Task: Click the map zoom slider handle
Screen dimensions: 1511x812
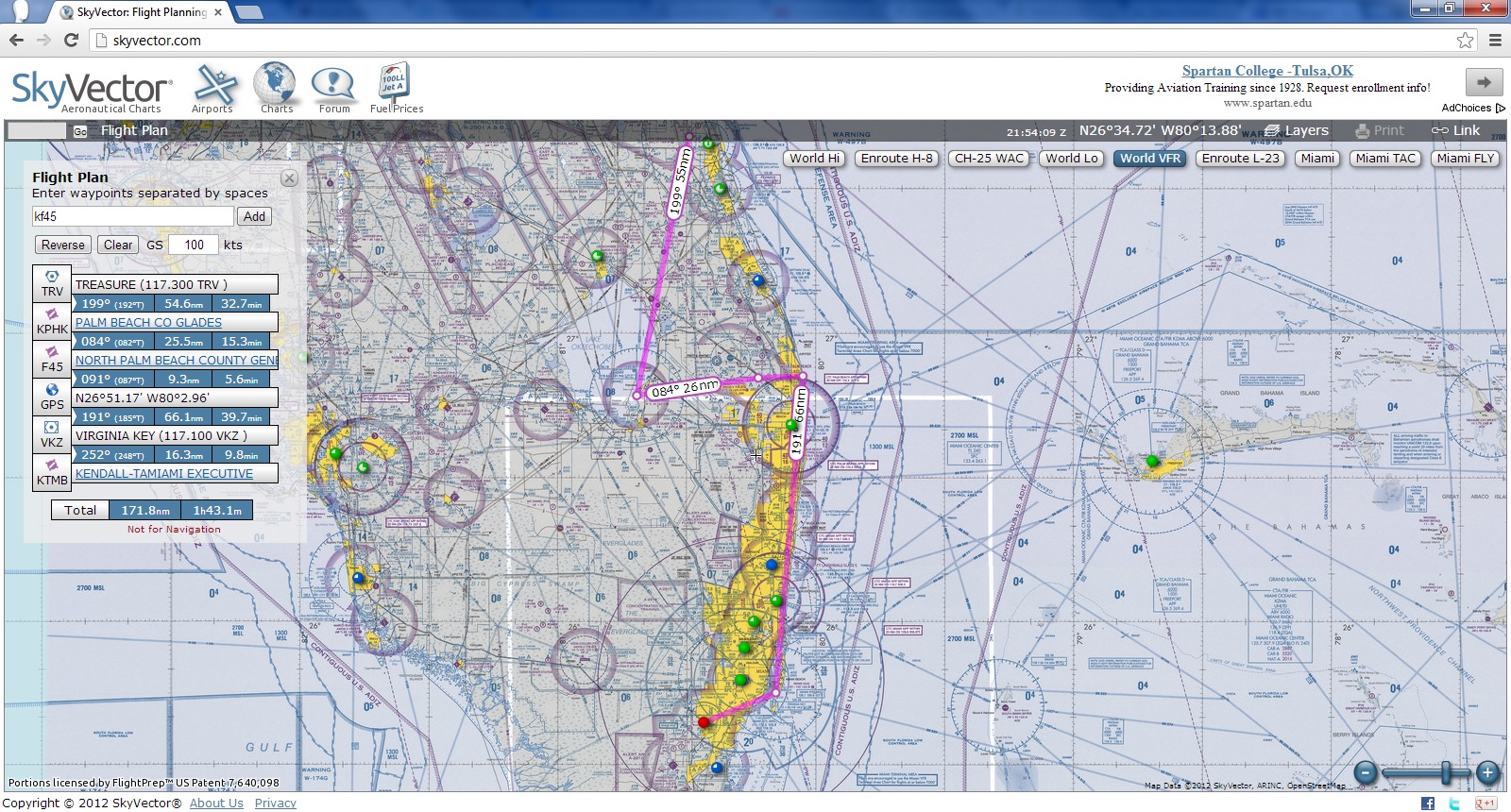Action: pyautogui.click(x=1445, y=772)
